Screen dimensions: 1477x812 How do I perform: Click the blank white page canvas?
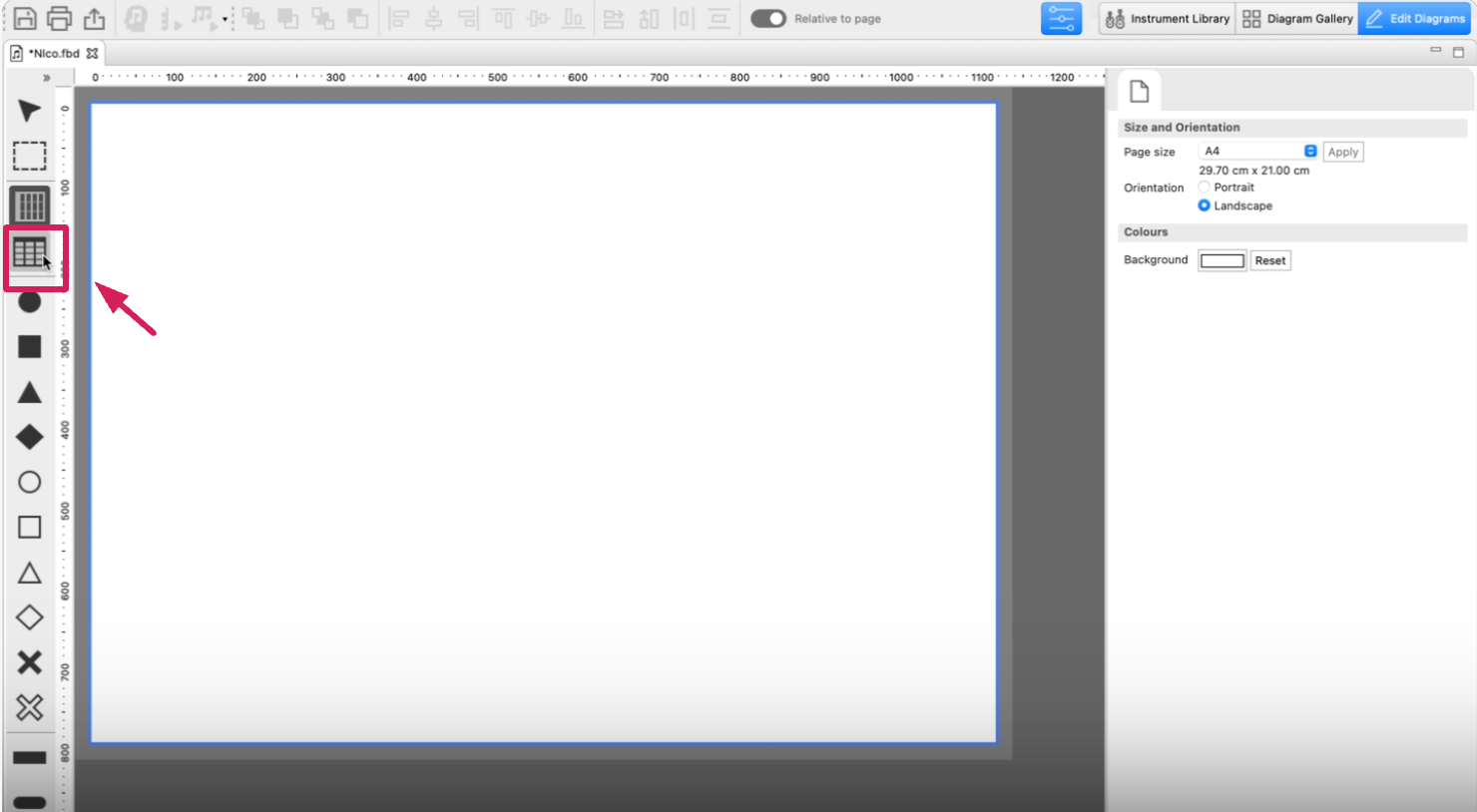(544, 422)
